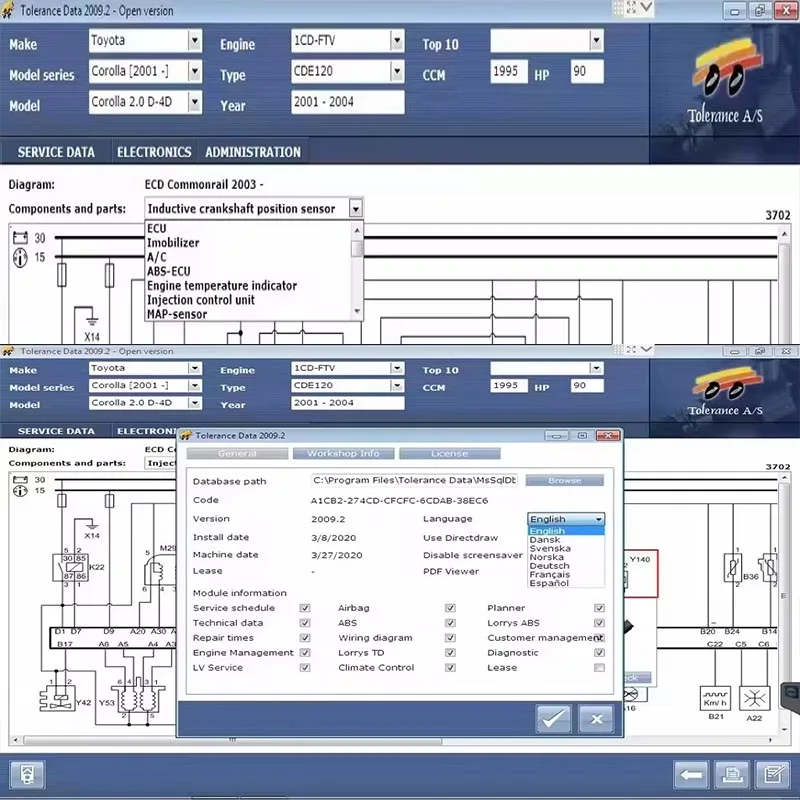Open SERVICE DATA tab in lower window
The width and height of the screenshot is (800, 800).
pyautogui.click(x=56, y=431)
